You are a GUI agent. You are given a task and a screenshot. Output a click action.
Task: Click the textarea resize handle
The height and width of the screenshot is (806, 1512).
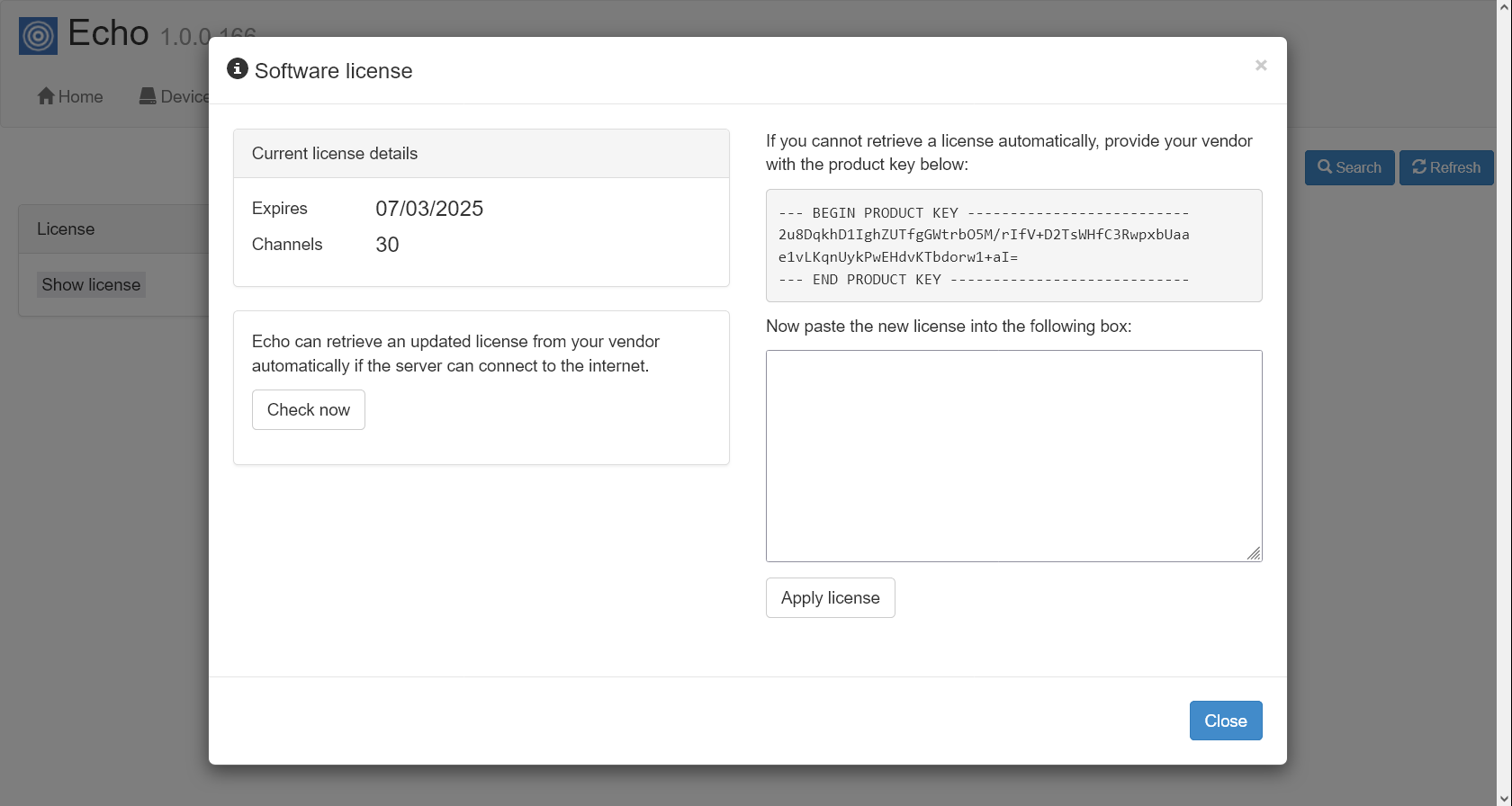[1254, 553]
